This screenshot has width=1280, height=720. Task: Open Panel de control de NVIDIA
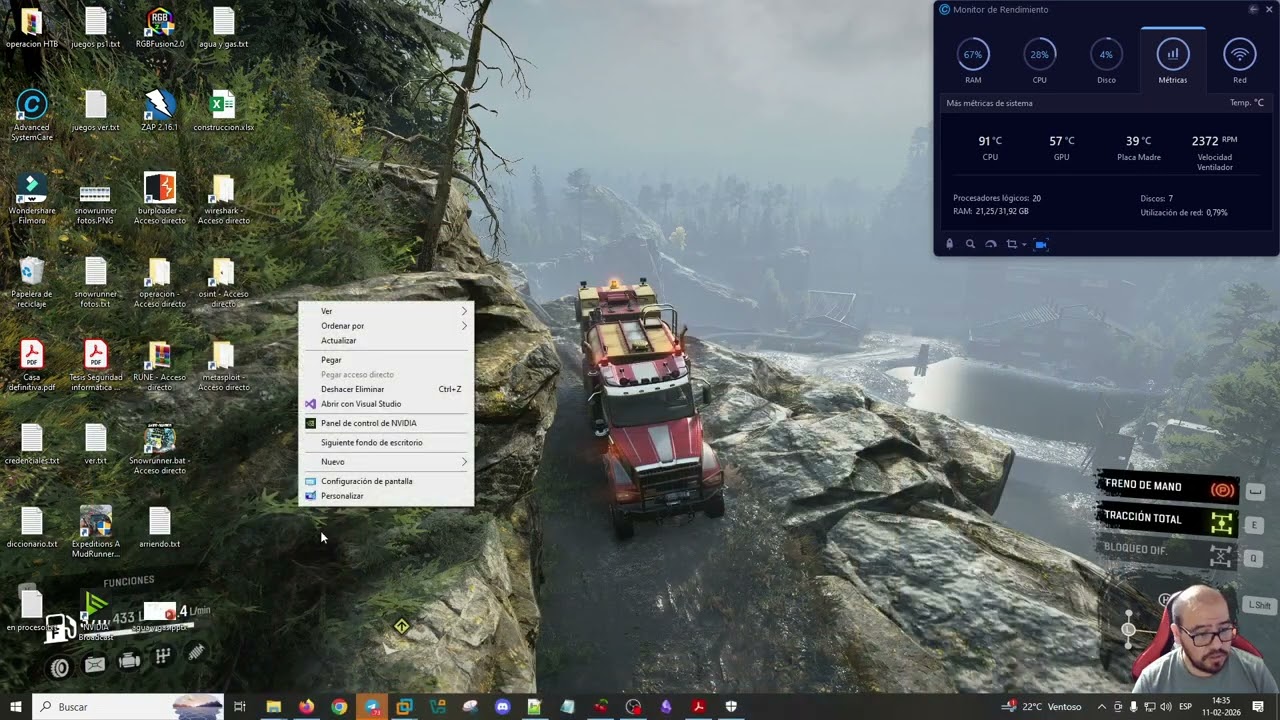click(x=386, y=423)
